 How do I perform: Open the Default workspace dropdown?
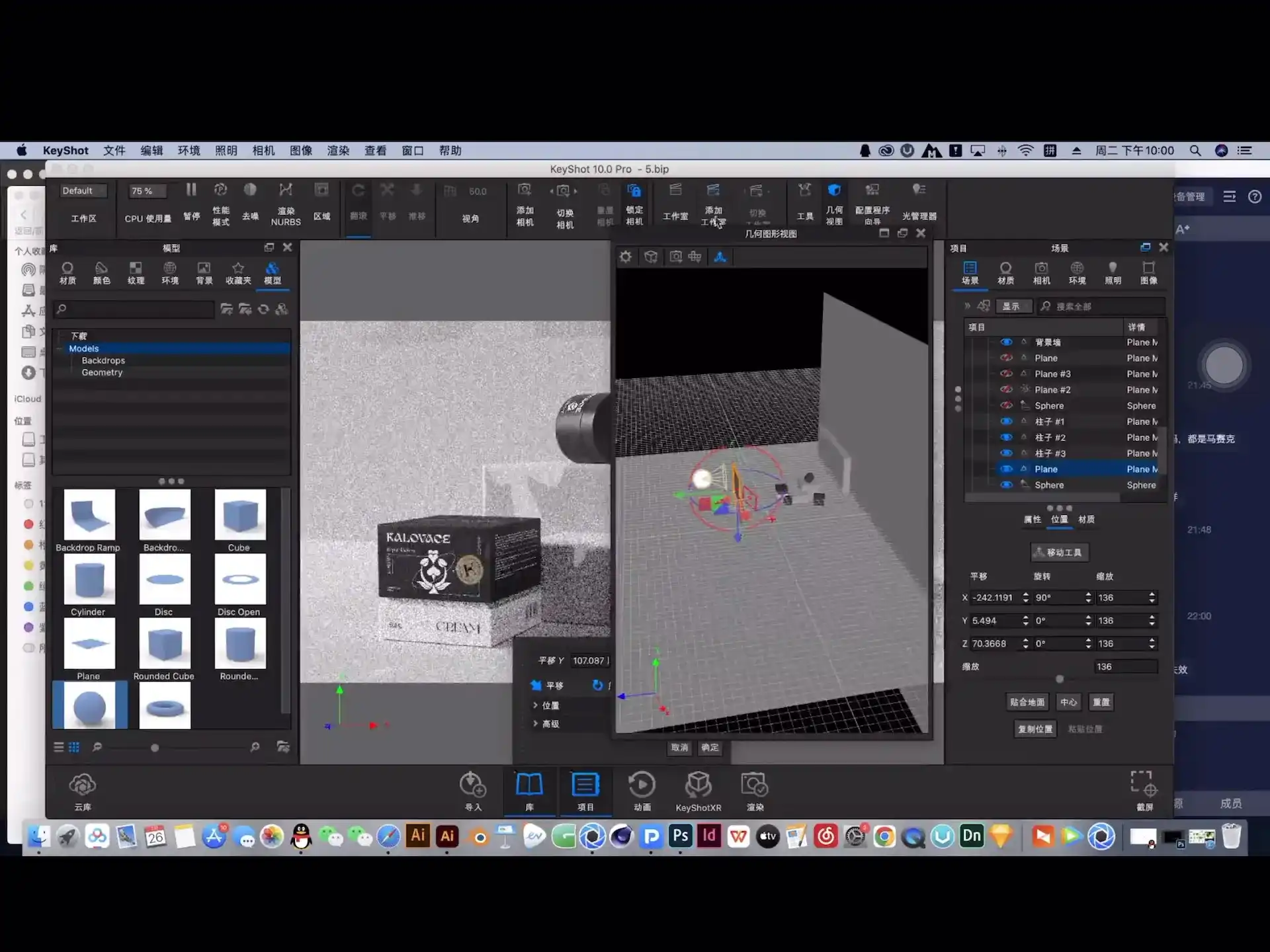coord(83,191)
